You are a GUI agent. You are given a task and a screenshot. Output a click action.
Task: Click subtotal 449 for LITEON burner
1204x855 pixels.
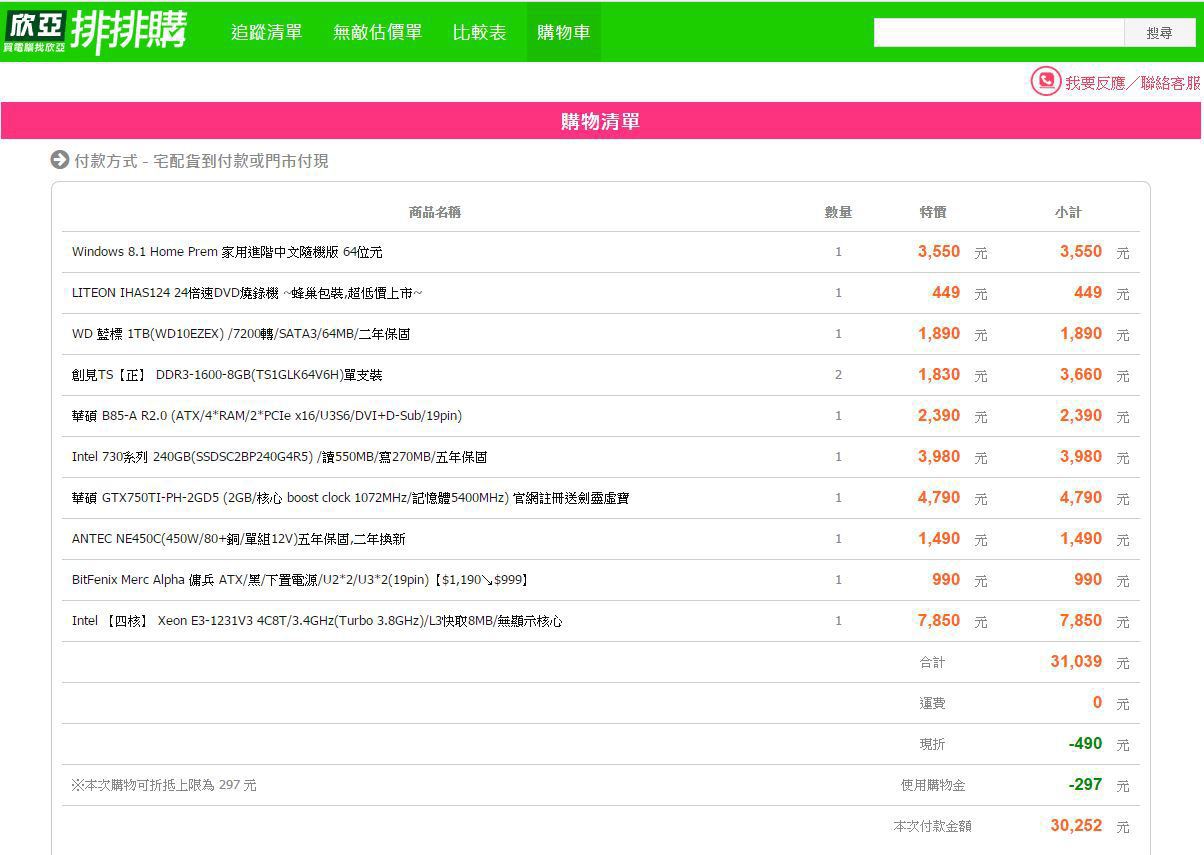tap(1088, 293)
